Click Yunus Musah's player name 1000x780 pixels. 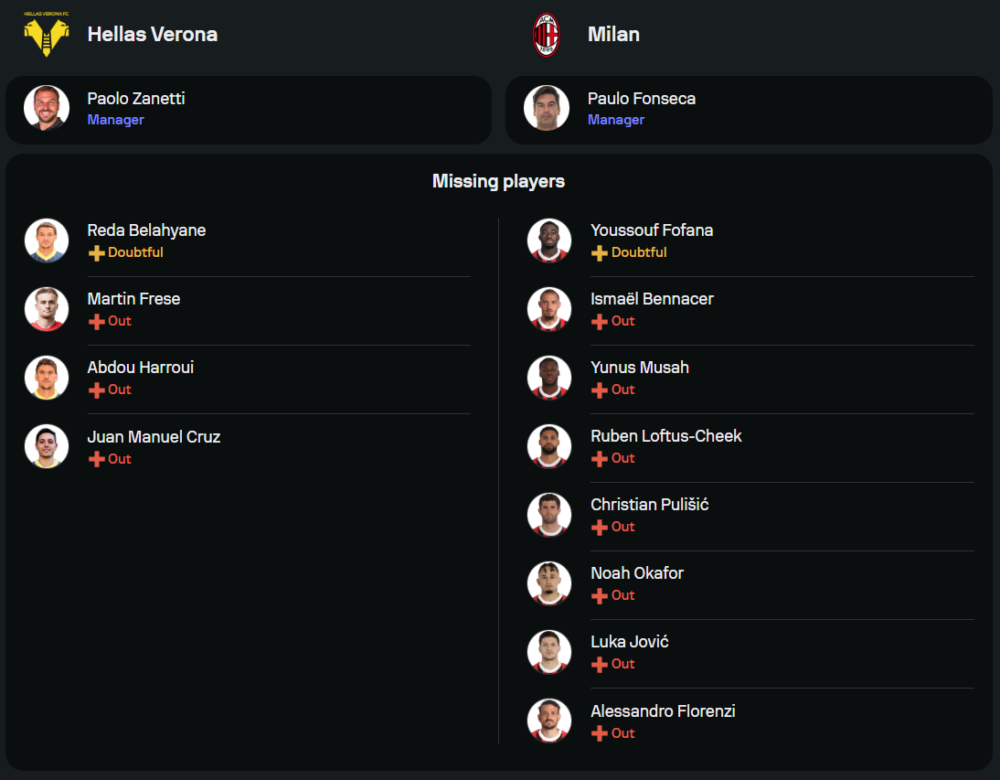click(x=639, y=367)
